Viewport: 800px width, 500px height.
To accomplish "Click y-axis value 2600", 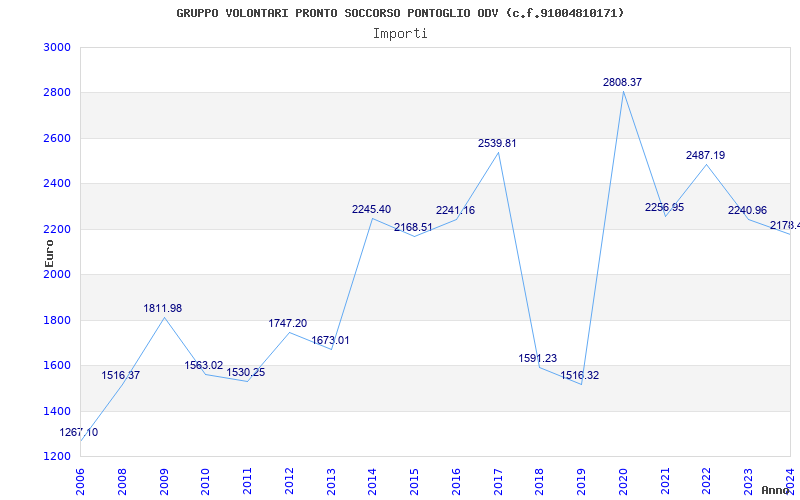I will click(57, 138).
